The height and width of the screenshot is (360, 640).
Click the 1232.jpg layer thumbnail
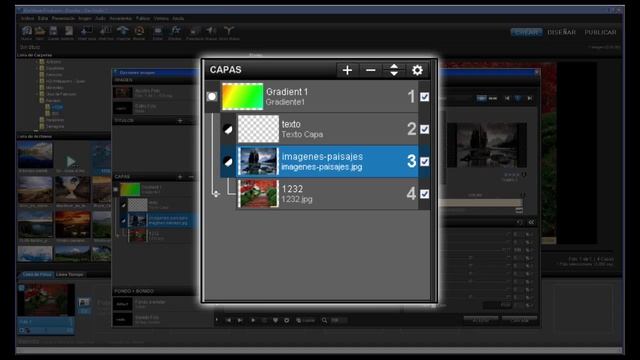258,193
